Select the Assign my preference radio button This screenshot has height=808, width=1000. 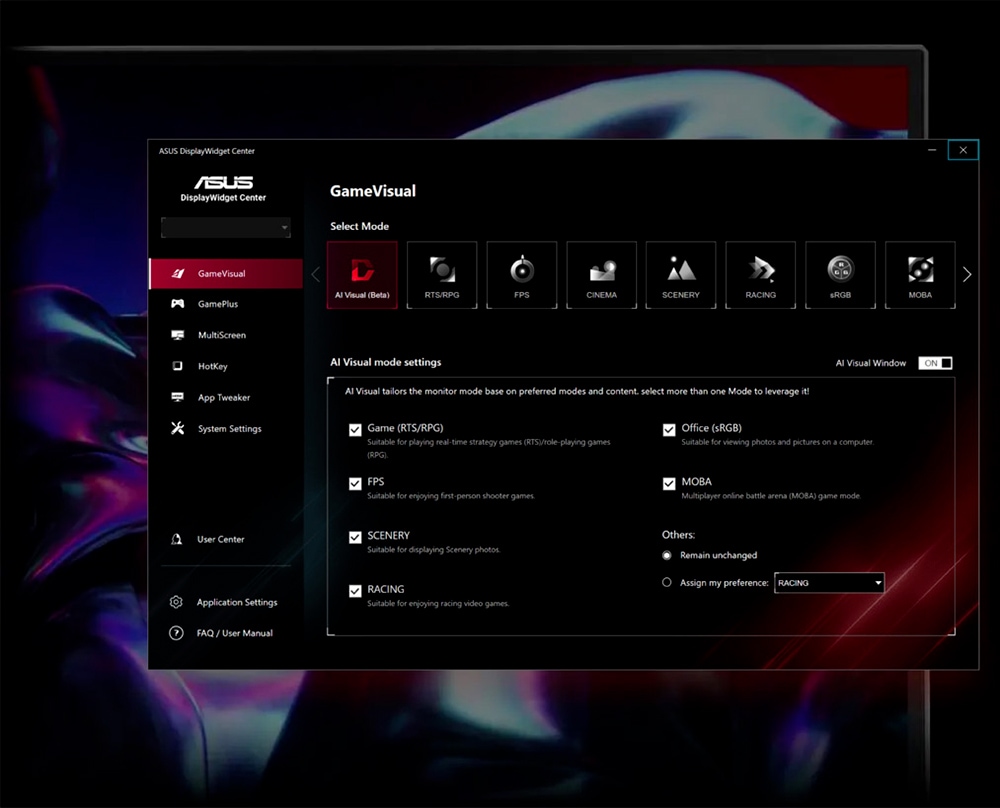click(x=667, y=582)
